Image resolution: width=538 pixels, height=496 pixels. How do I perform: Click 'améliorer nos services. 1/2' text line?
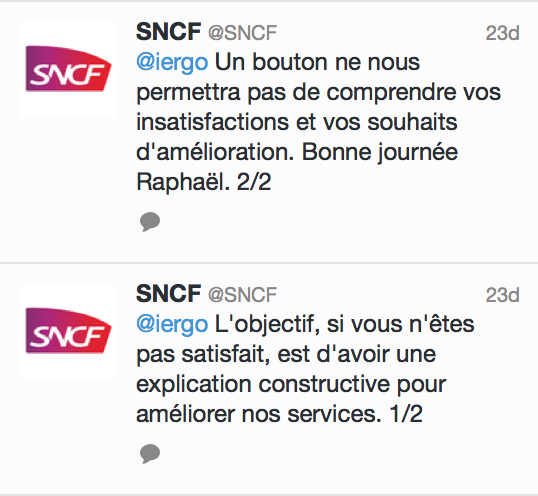[279, 414]
